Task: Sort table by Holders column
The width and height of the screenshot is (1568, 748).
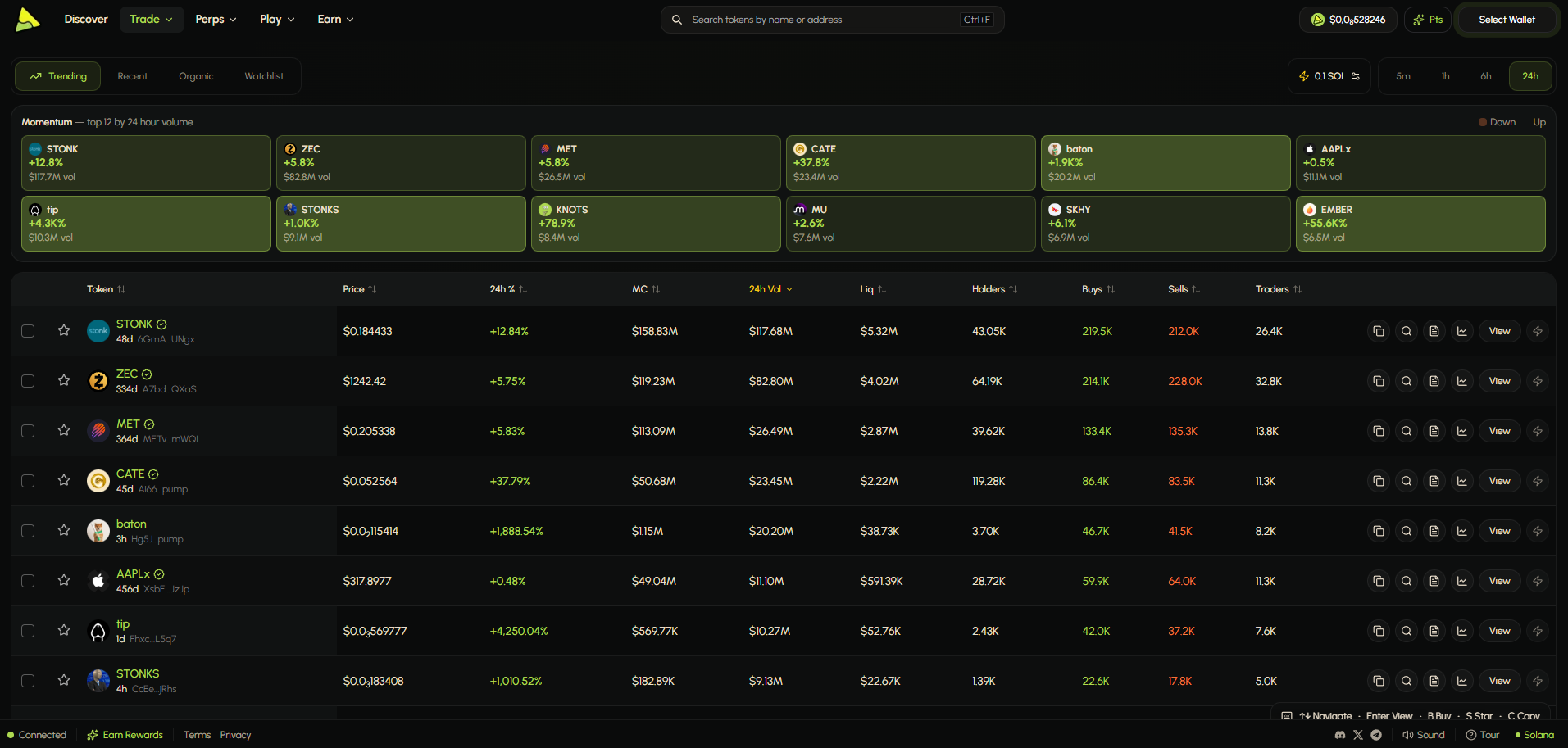Action: pyautogui.click(x=994, y=289)
